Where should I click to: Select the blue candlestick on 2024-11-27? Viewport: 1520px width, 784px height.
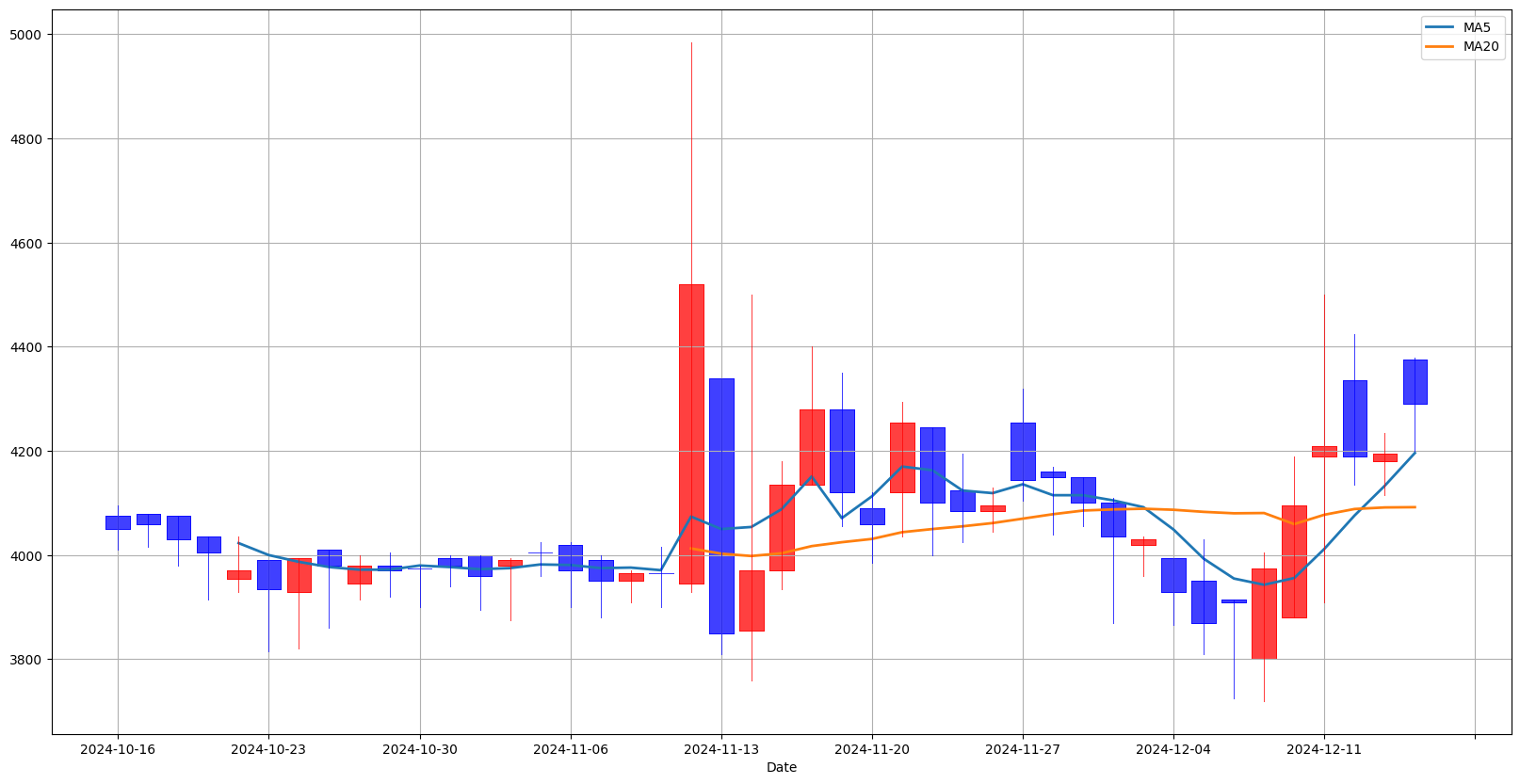pos(1023,451)
